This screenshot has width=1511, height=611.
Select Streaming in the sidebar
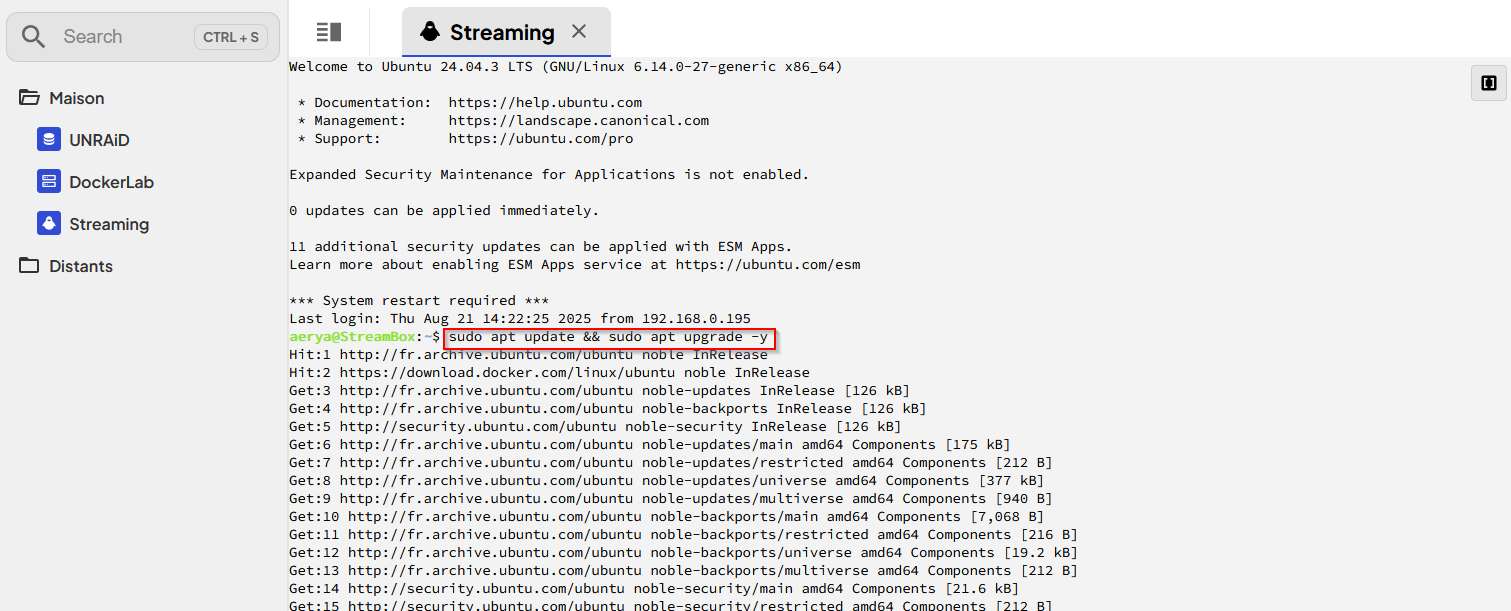click(109, 224)
